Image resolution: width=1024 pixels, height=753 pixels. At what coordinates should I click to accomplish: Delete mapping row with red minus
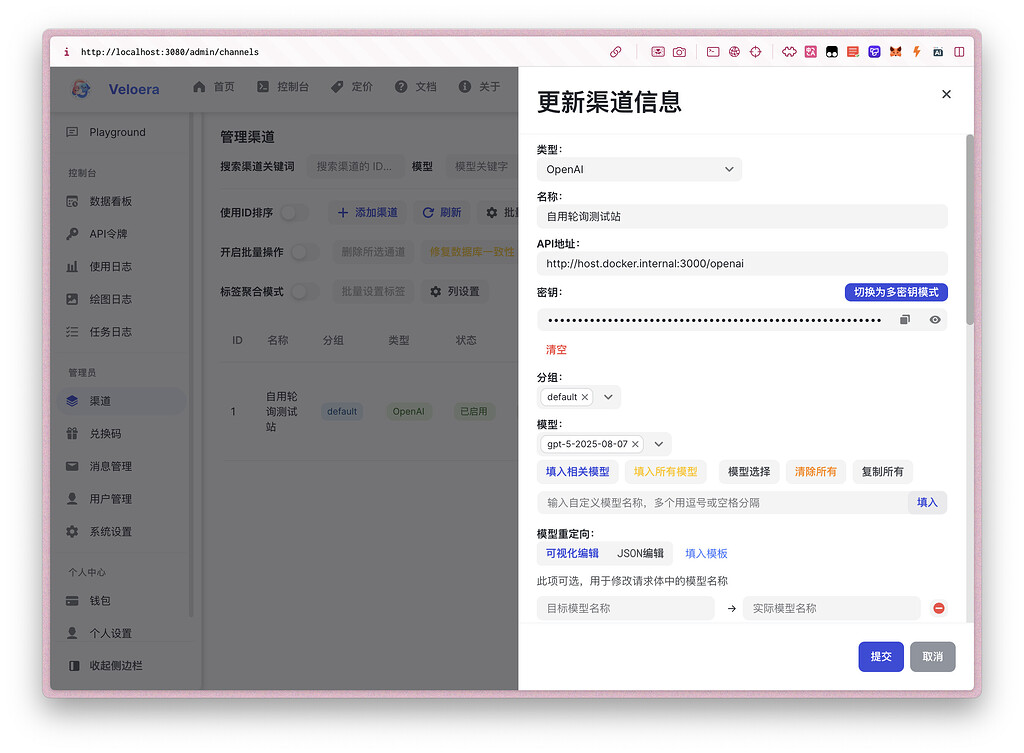point(939,608)
